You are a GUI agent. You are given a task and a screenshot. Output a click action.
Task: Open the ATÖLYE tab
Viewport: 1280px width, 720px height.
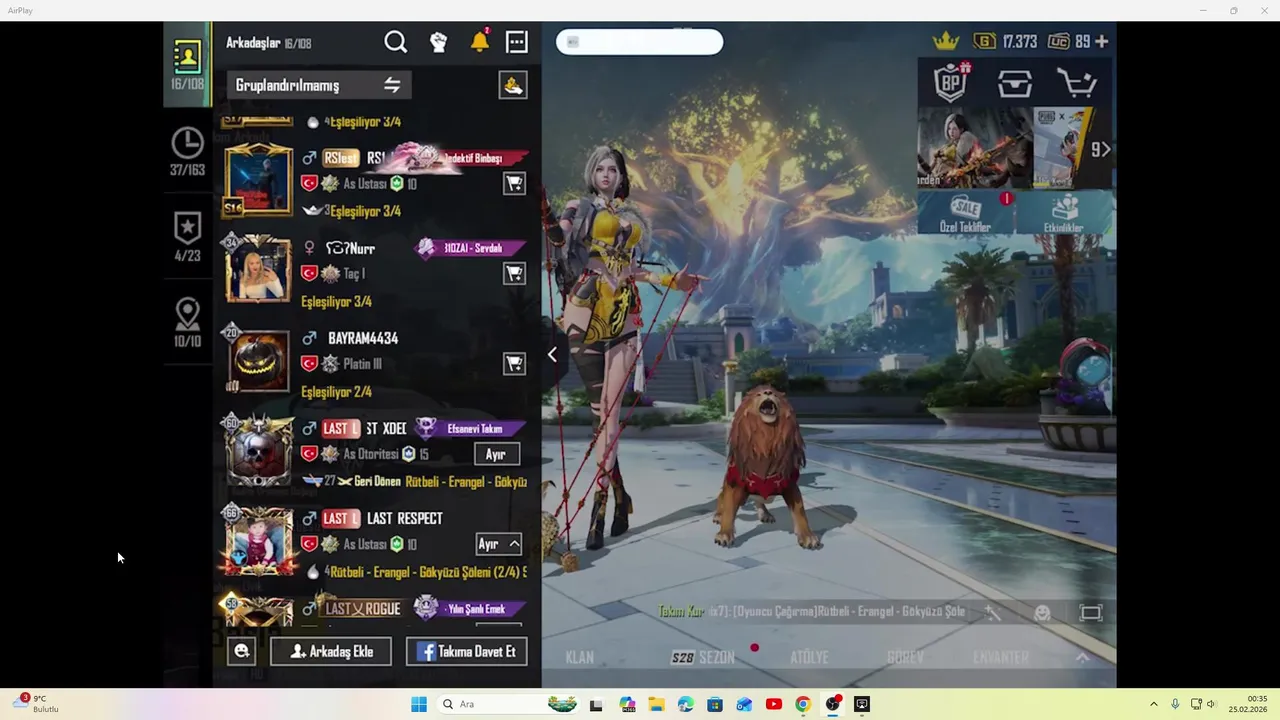tap(809, 657)
